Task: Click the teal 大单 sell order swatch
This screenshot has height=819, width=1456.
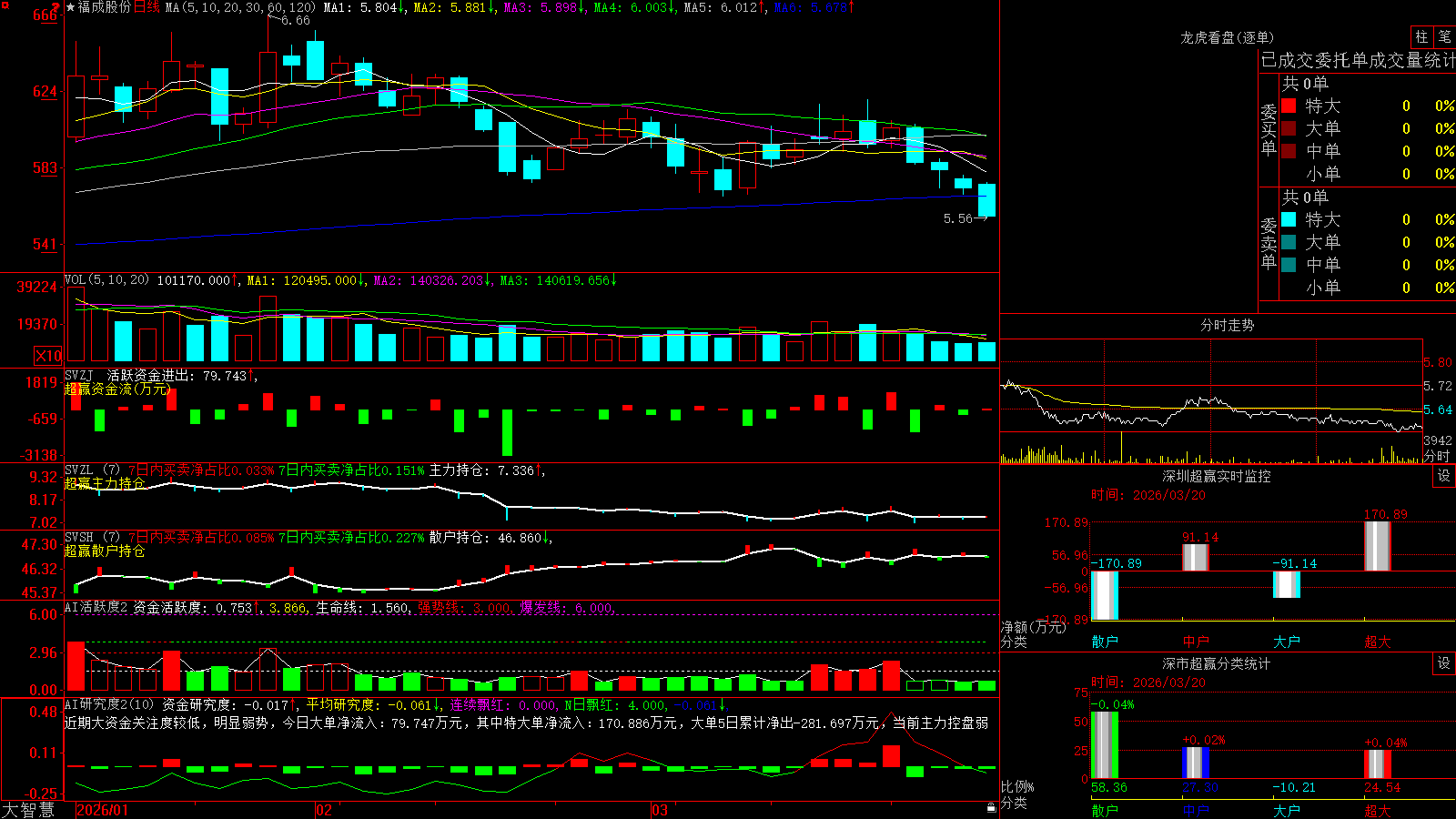Action: 1289,242
